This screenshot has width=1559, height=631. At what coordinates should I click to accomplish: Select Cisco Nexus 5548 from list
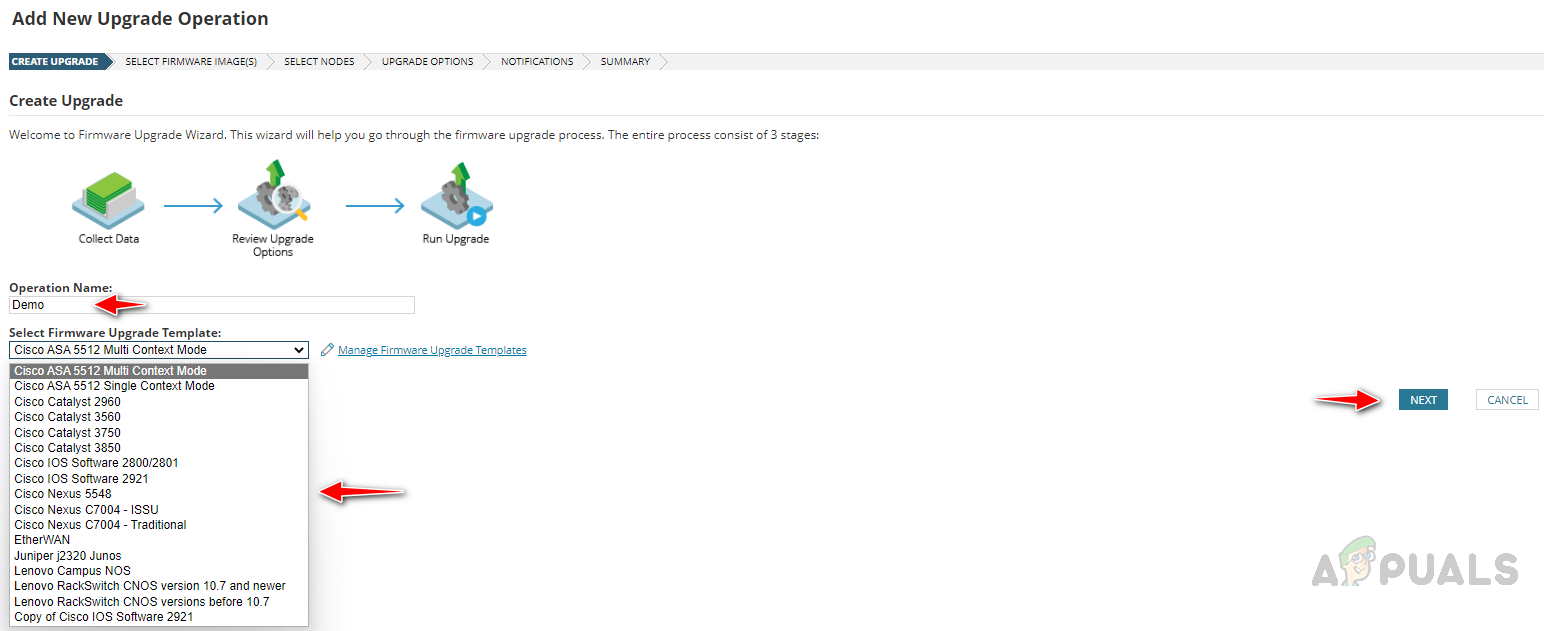159,494
